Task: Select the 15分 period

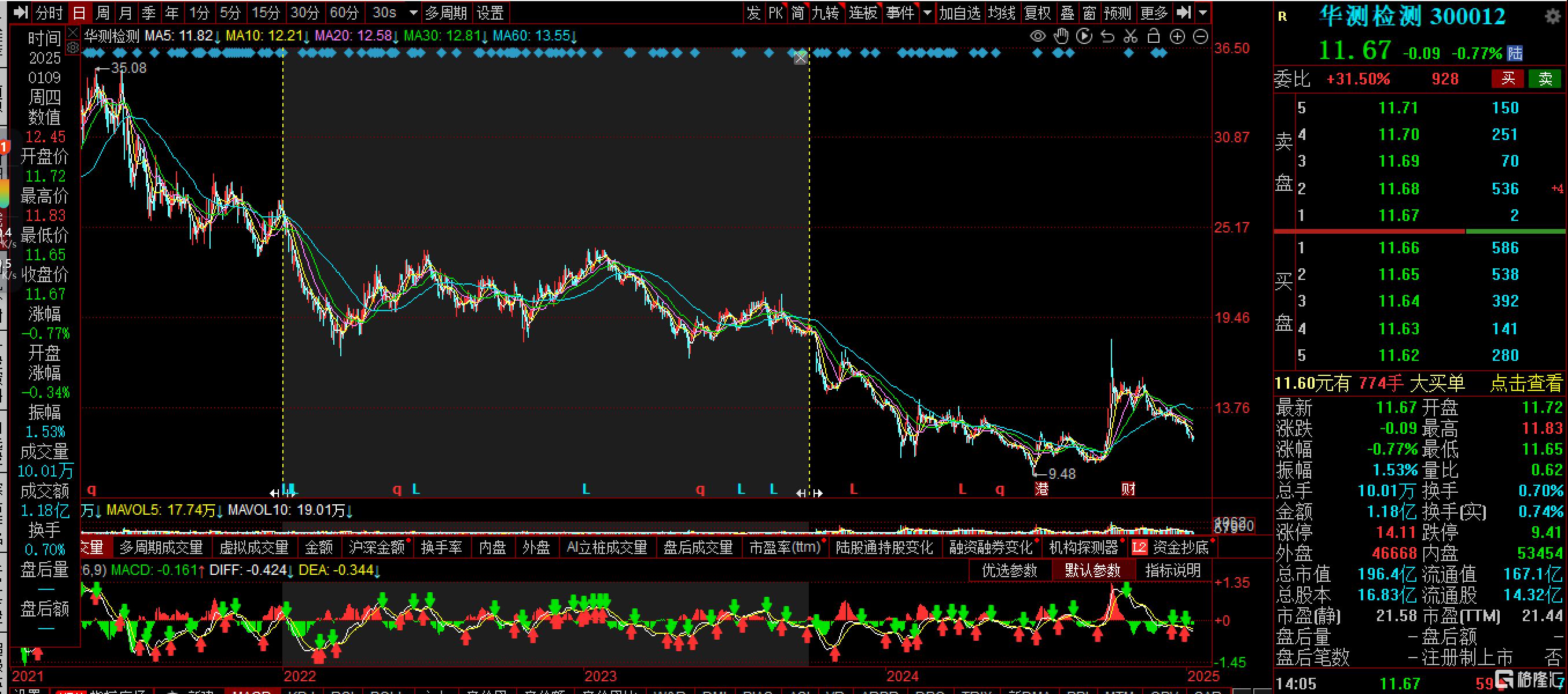Action: (x=266, y=12)
